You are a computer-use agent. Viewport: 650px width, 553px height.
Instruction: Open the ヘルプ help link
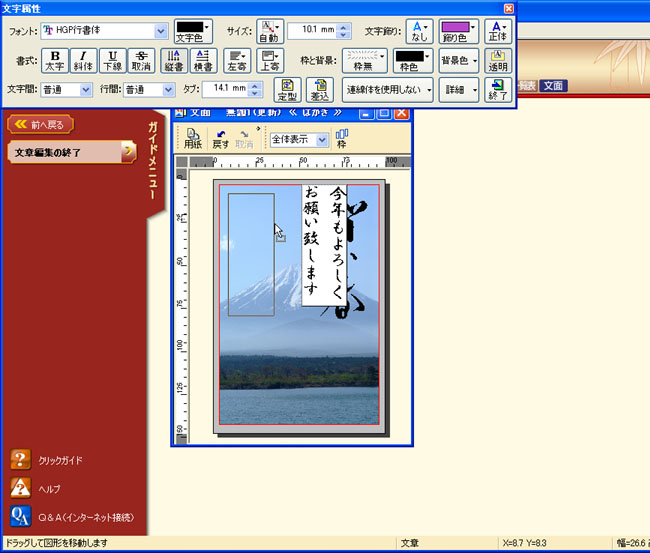tap(49, 488)
